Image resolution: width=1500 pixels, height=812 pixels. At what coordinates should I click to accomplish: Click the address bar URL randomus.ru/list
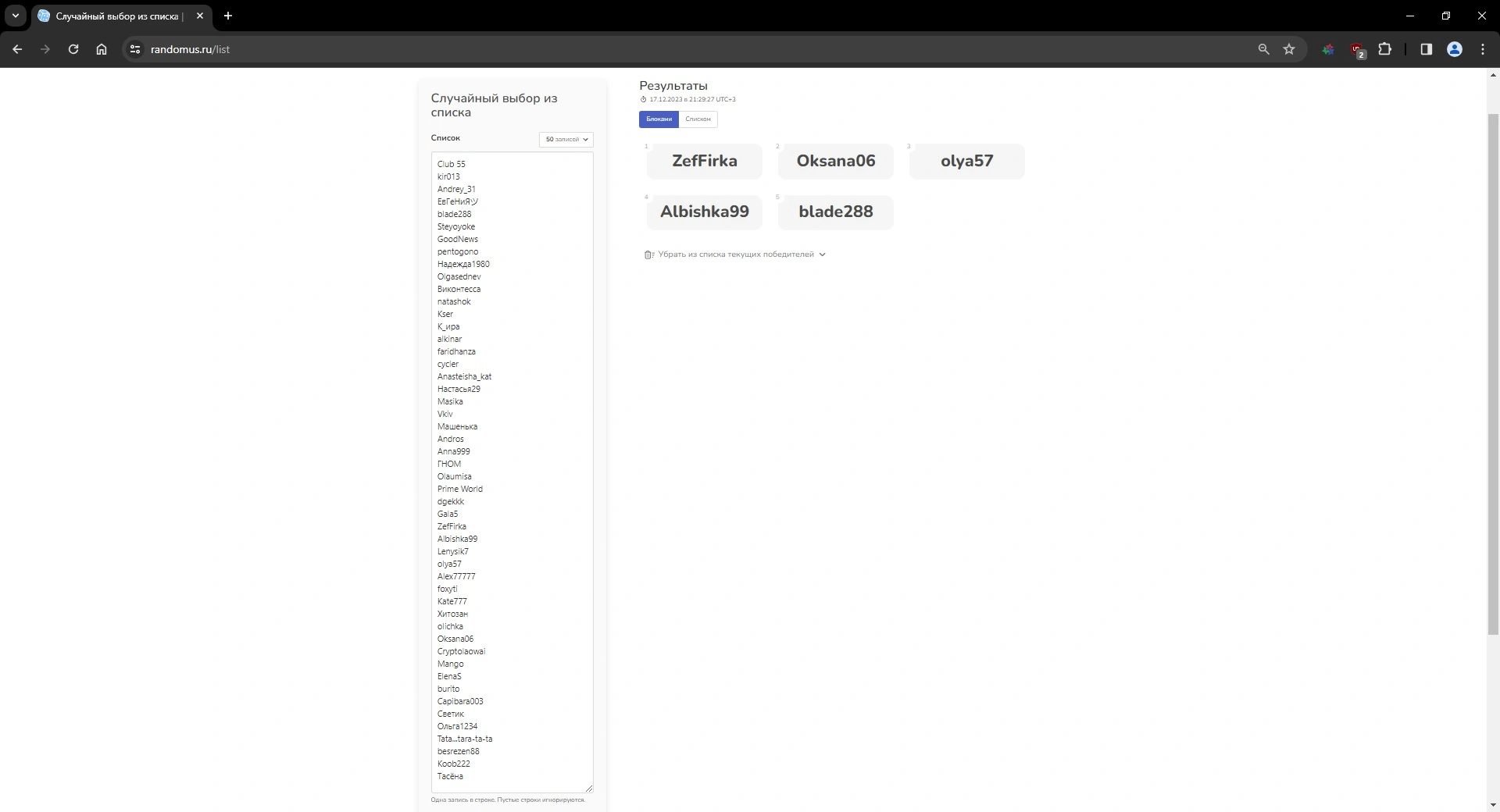point(190,49)
